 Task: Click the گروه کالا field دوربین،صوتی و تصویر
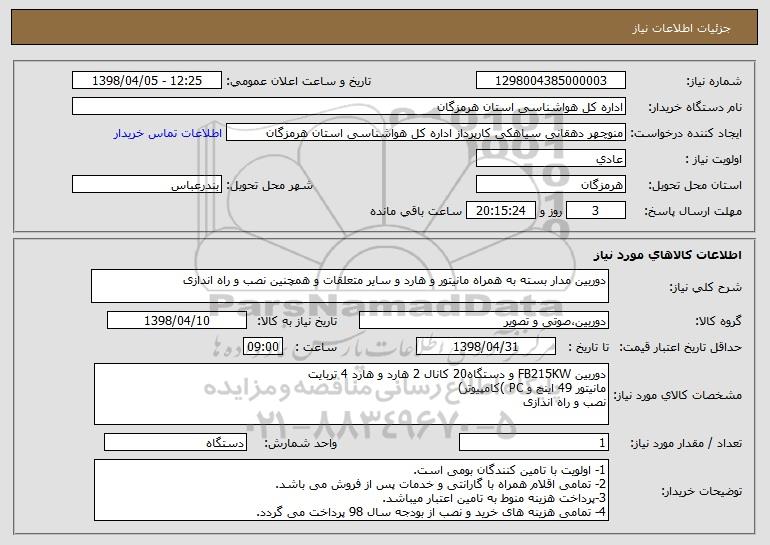[484, 321]
